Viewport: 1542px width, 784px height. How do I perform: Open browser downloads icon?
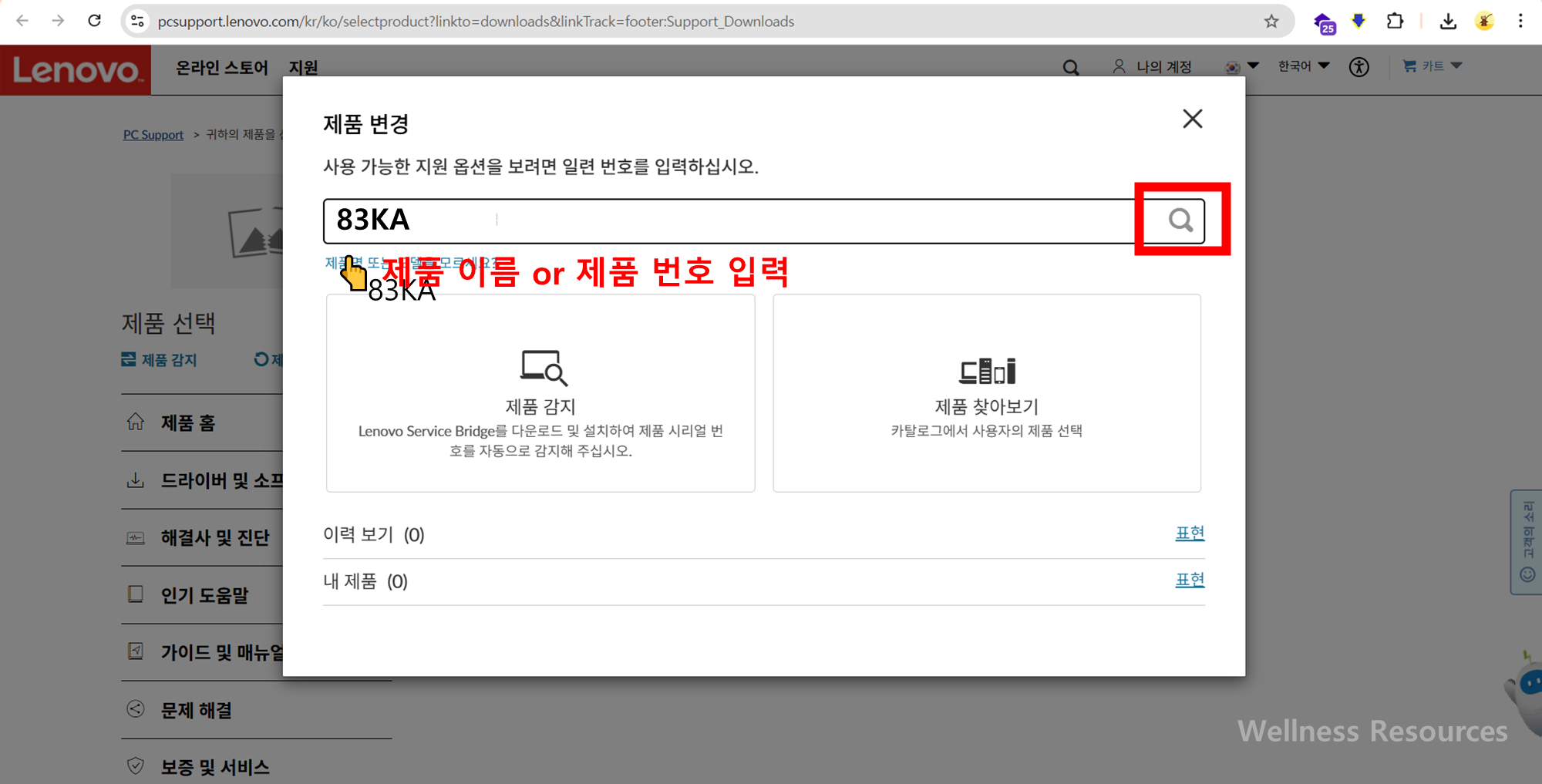pyautogui.click(x=1448, y=22)
